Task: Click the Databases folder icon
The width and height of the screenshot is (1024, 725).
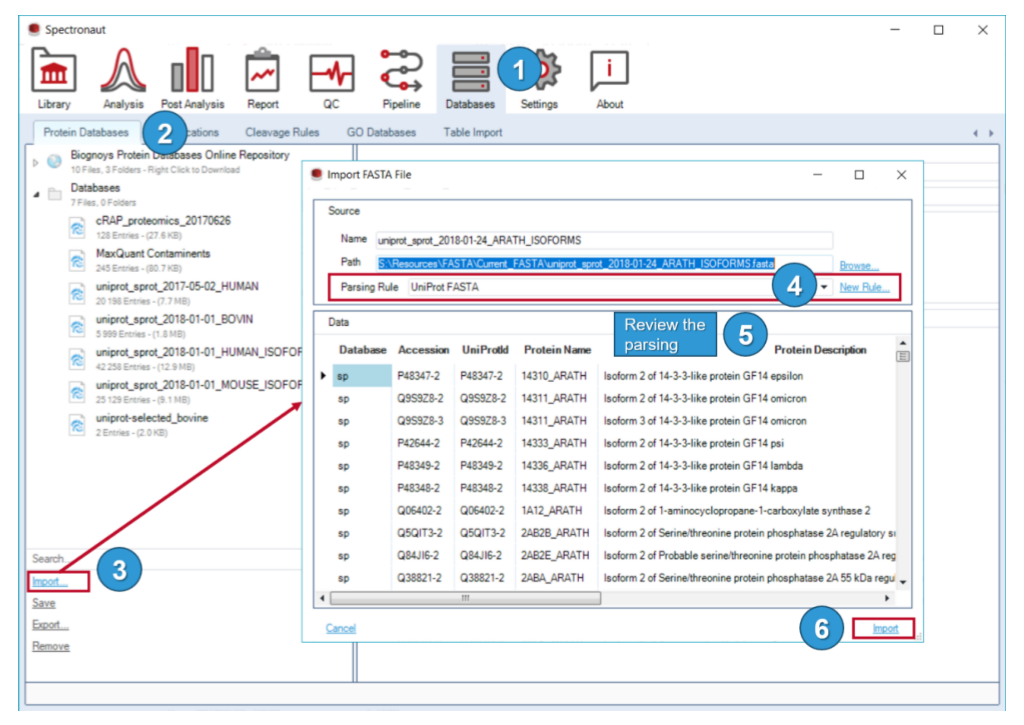Action: (x=55, y=194)
